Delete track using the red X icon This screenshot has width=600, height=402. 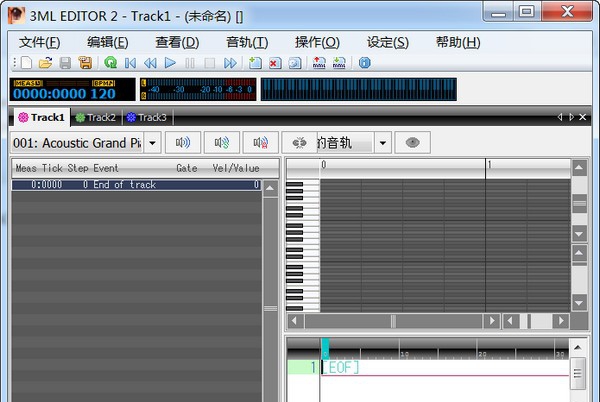(275, 63)
